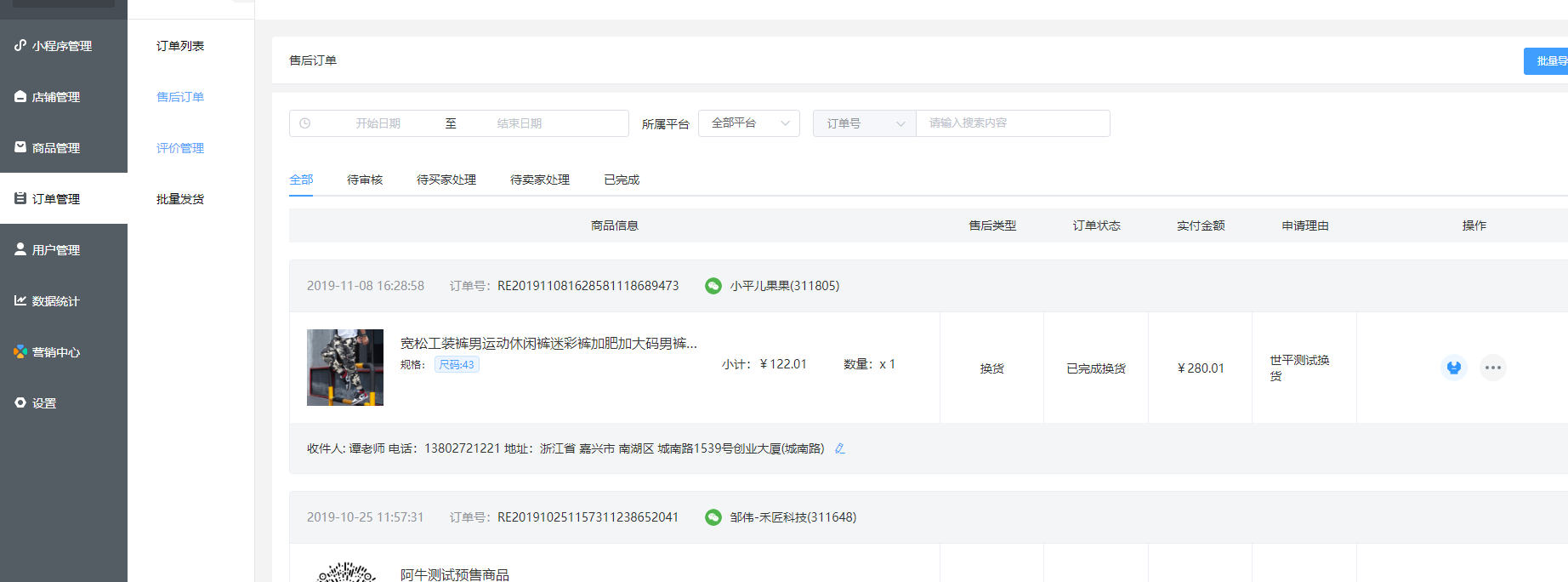Expand the 全部平台 platform dropdown
Image resolution: width=1568 pixels, height=582 pixels.
[x=748, y=123]
